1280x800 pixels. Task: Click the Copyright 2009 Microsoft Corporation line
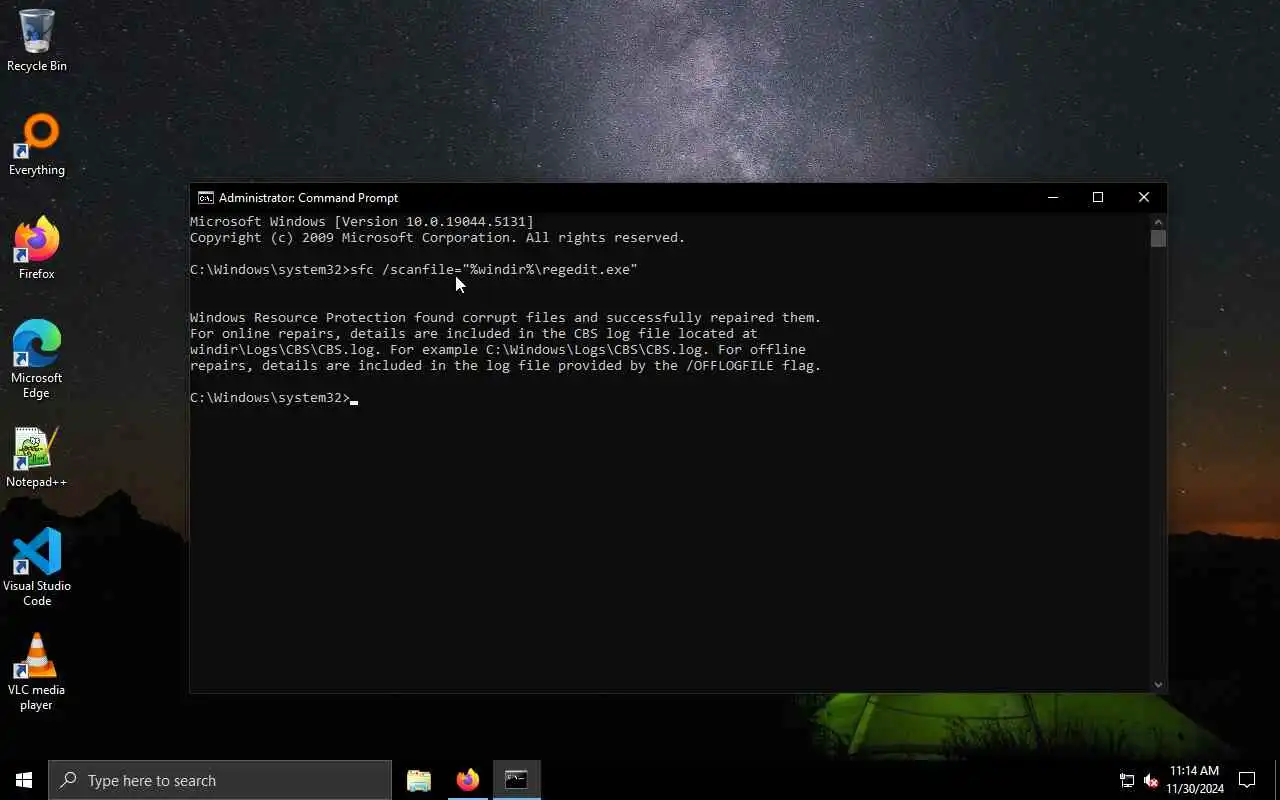[x=437, y=237]
